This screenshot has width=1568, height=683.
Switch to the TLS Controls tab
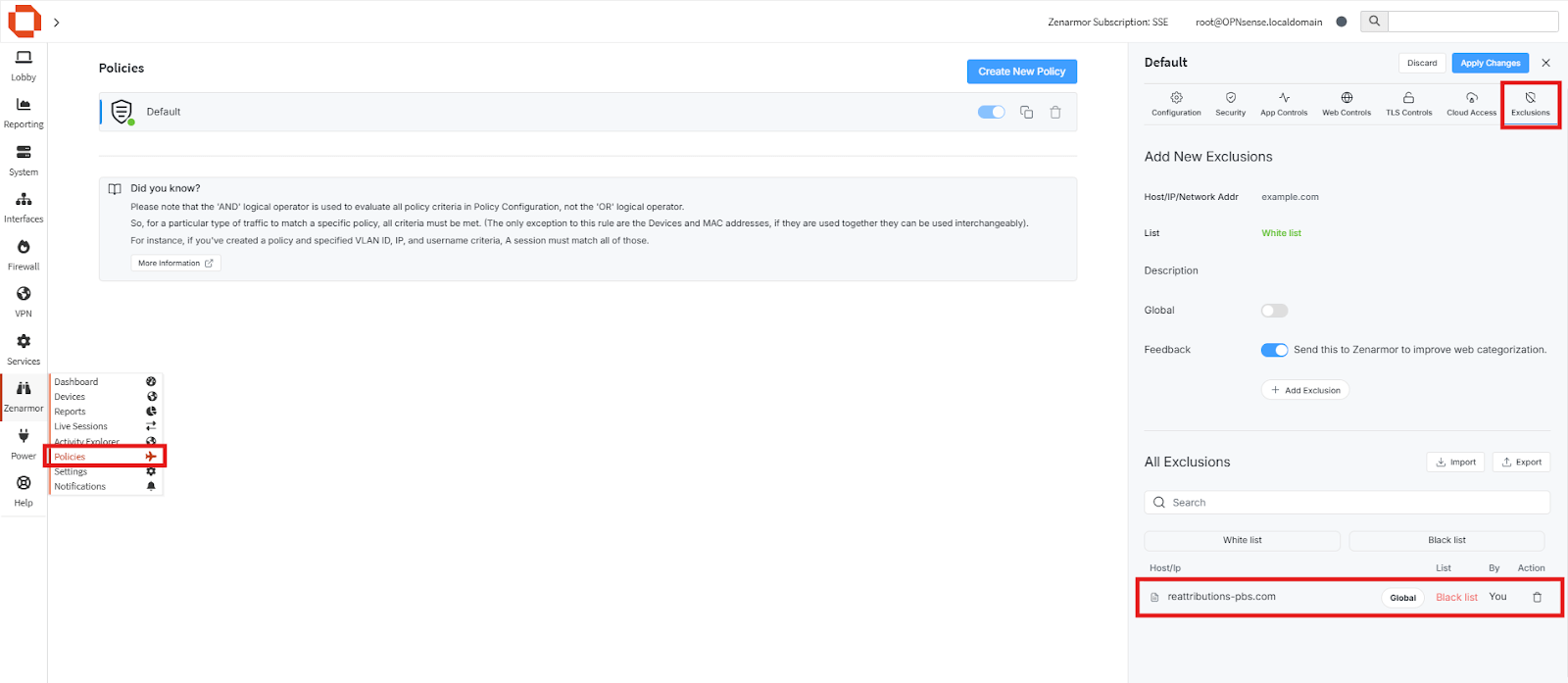1408,104
